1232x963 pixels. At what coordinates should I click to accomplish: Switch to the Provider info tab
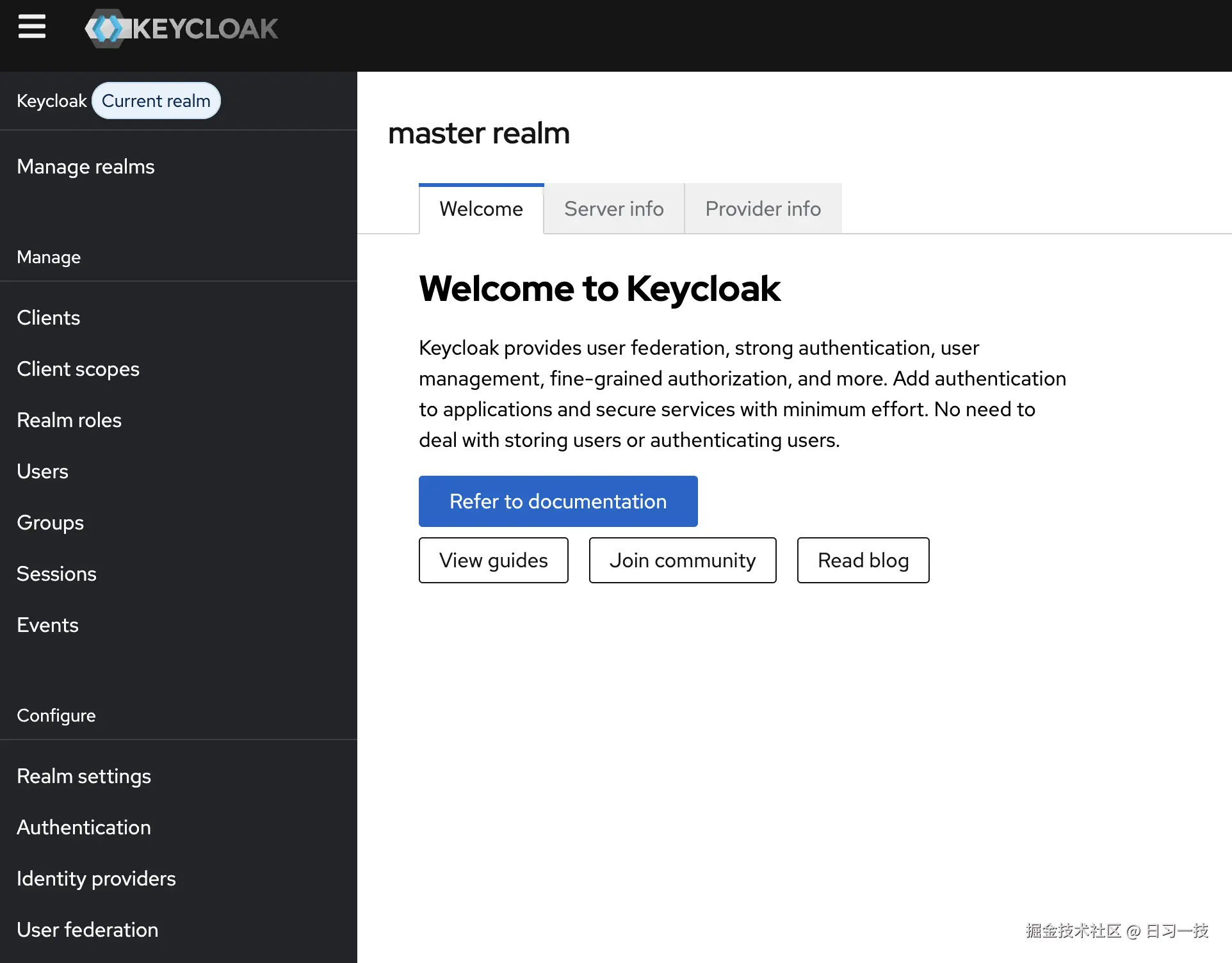point(763,209)
